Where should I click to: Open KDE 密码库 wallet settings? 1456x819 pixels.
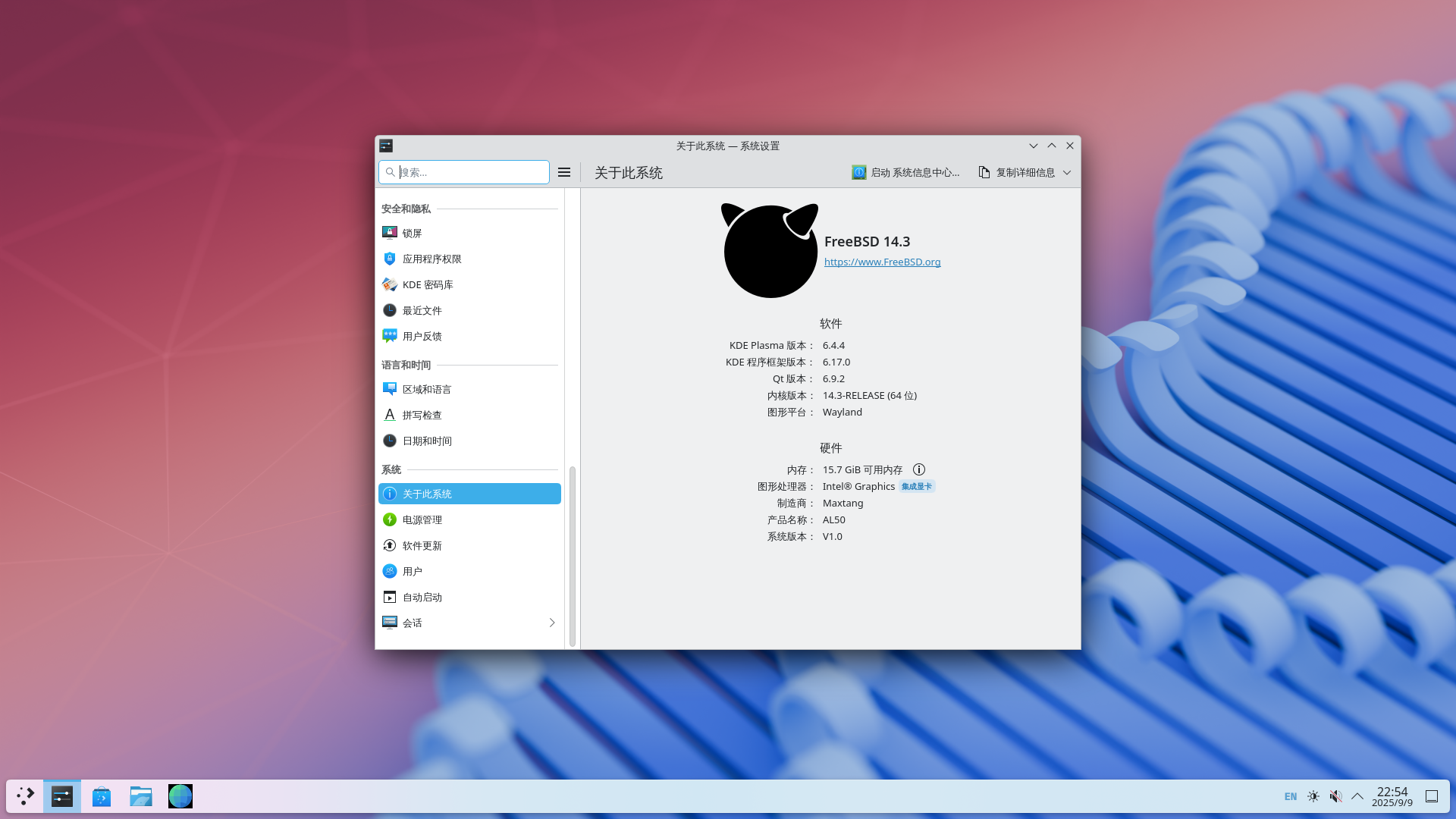coord(469,284)
